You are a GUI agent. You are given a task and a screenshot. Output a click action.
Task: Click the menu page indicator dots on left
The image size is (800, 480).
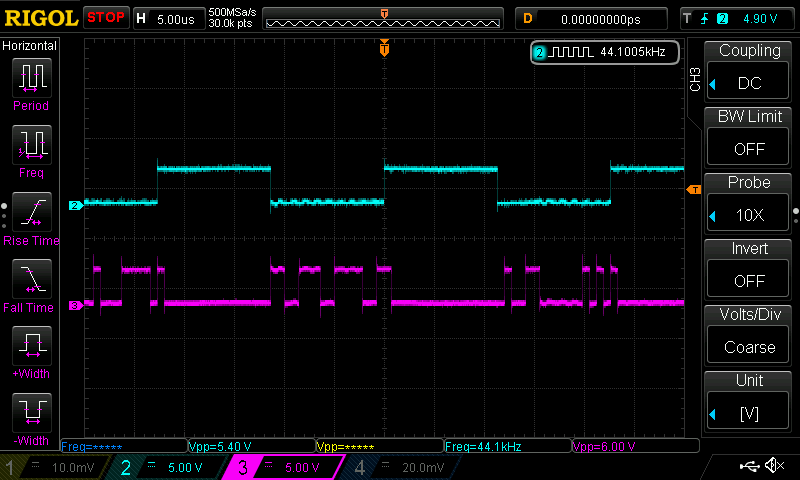point(4,216)
